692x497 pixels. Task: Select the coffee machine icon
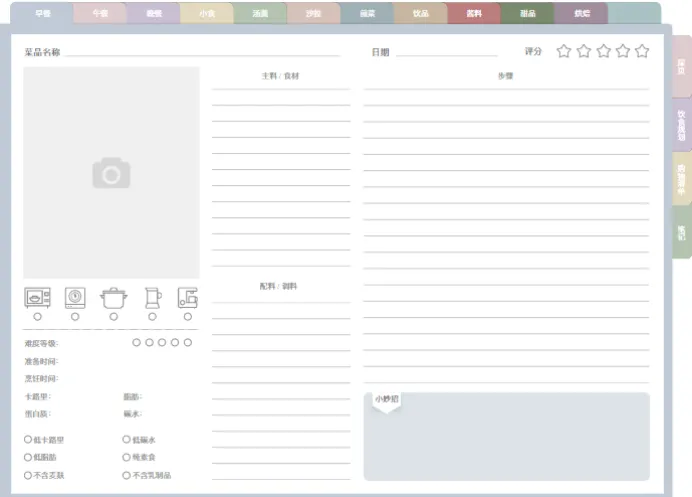coord(188,297)
